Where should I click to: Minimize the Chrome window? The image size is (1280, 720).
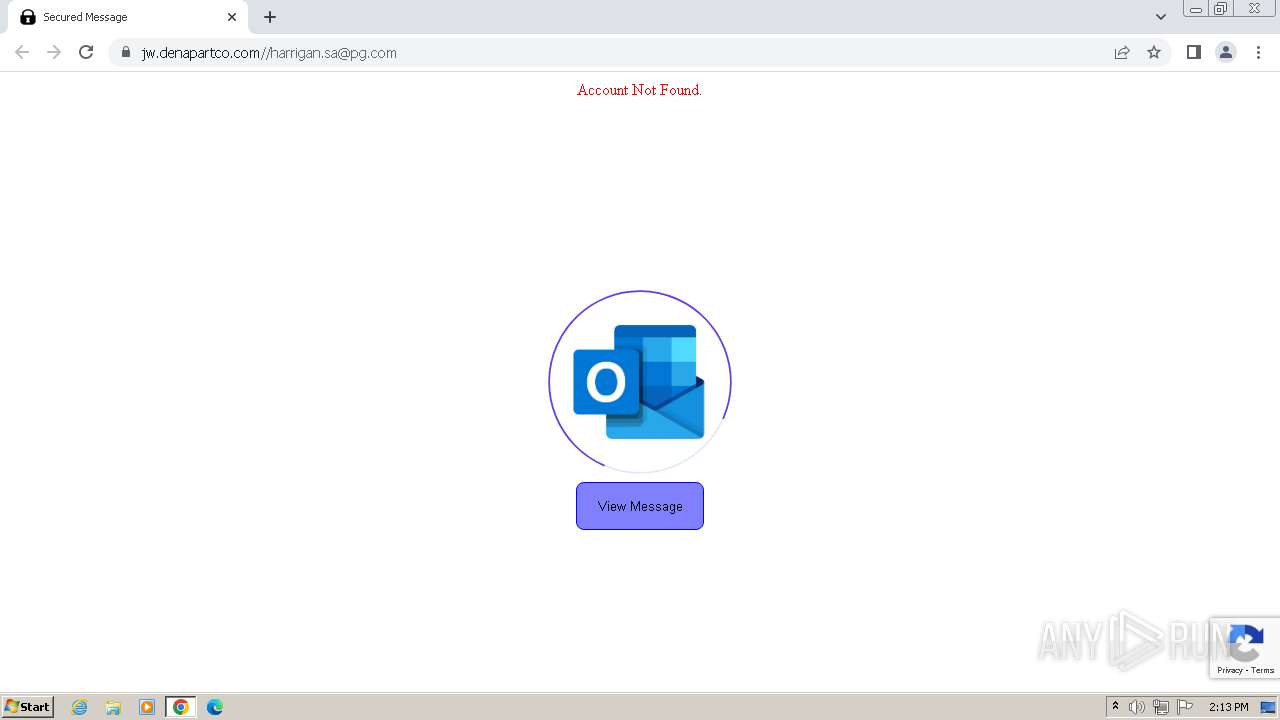tap(1195, 9)
